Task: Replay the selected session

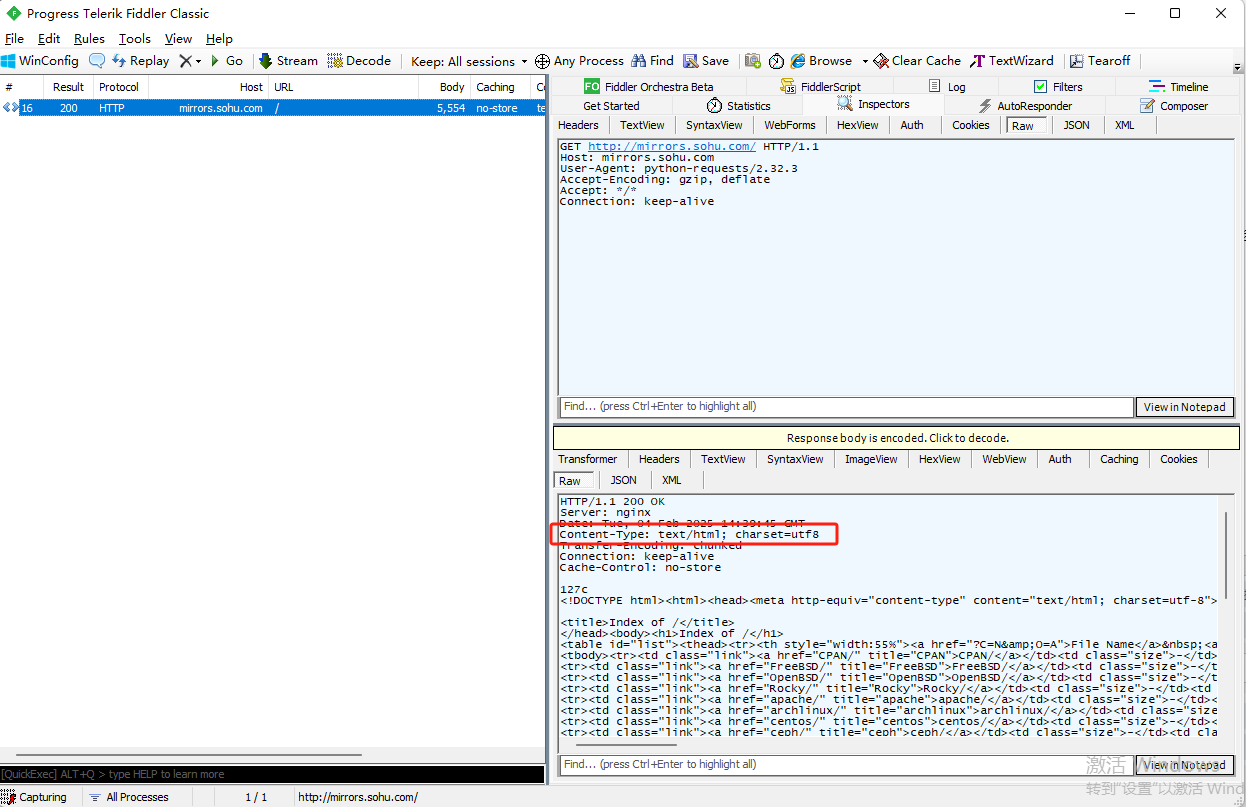Action: (x=141, y=61)
